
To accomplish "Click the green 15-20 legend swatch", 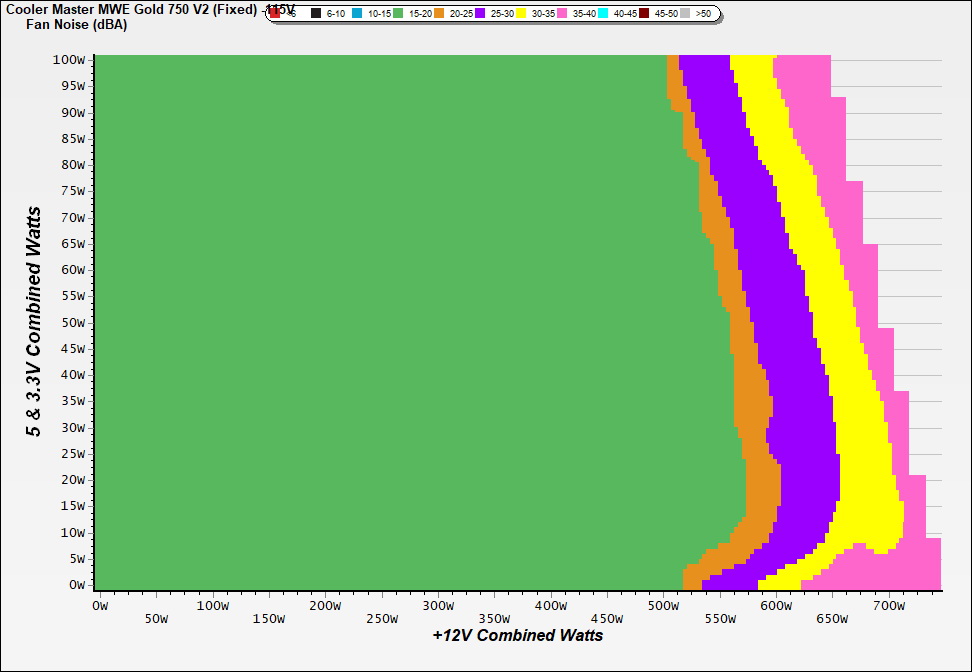I will 398,14.
